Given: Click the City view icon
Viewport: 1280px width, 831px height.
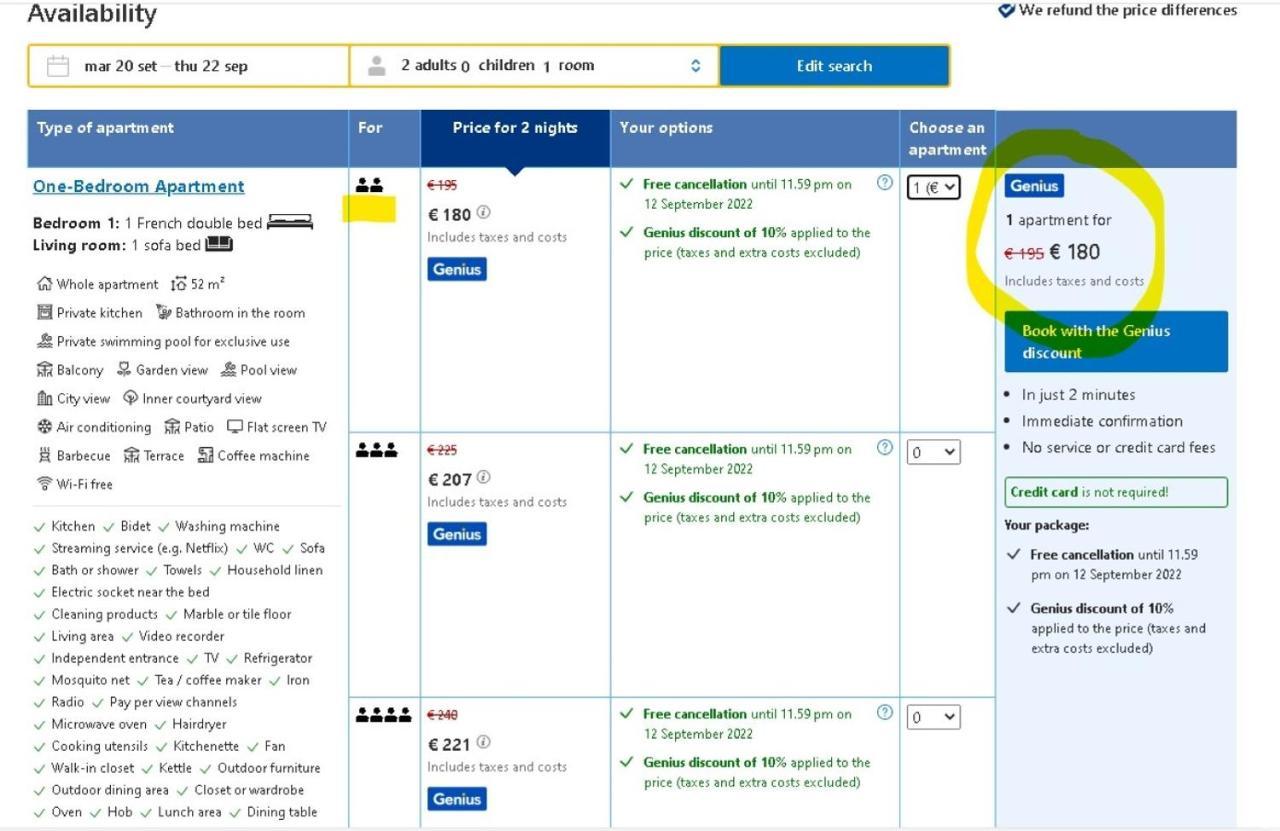Looking at the screenshot, I should click(x=44, y=398).
